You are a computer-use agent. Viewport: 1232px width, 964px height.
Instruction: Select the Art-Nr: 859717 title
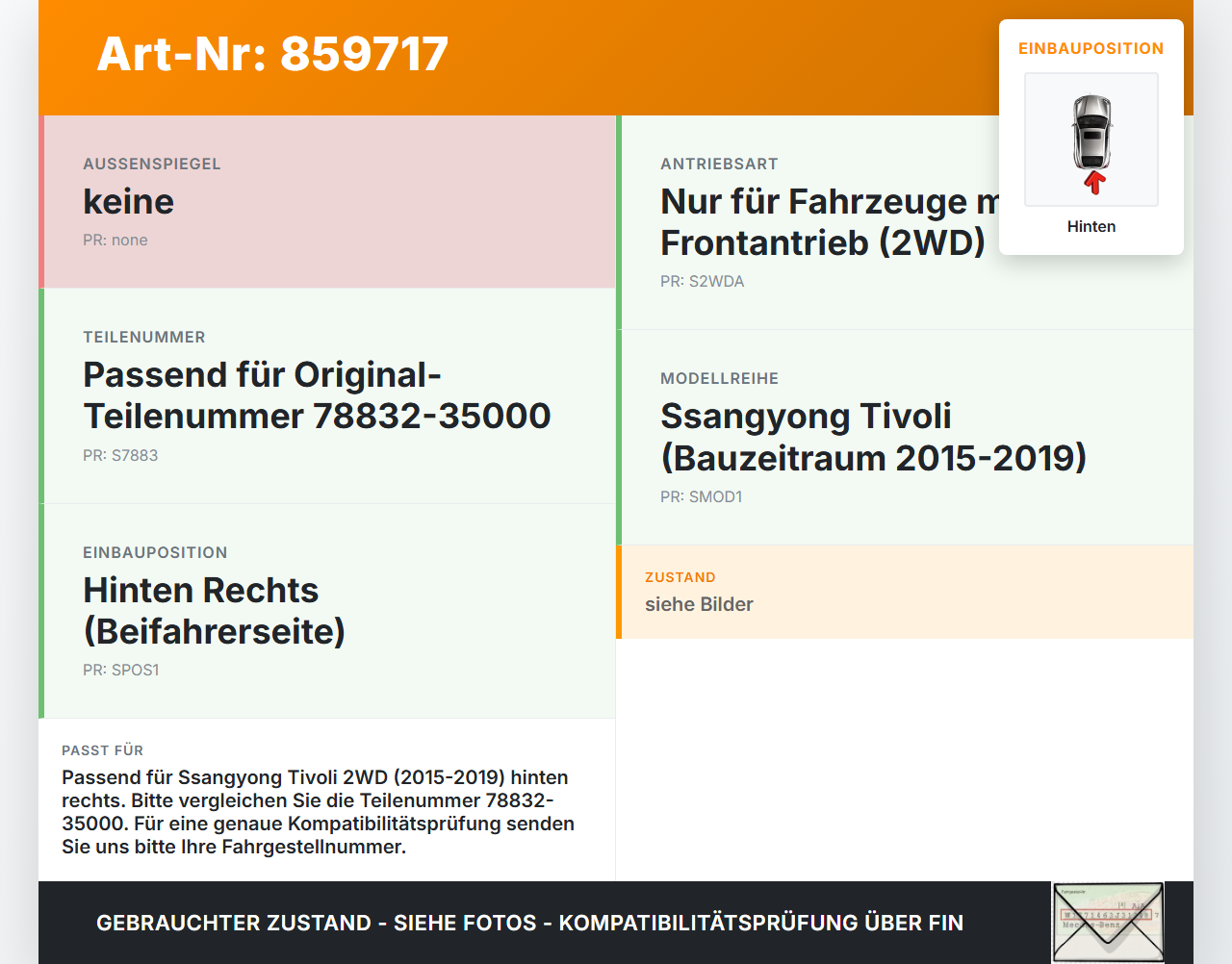click(x=272, y=54)
